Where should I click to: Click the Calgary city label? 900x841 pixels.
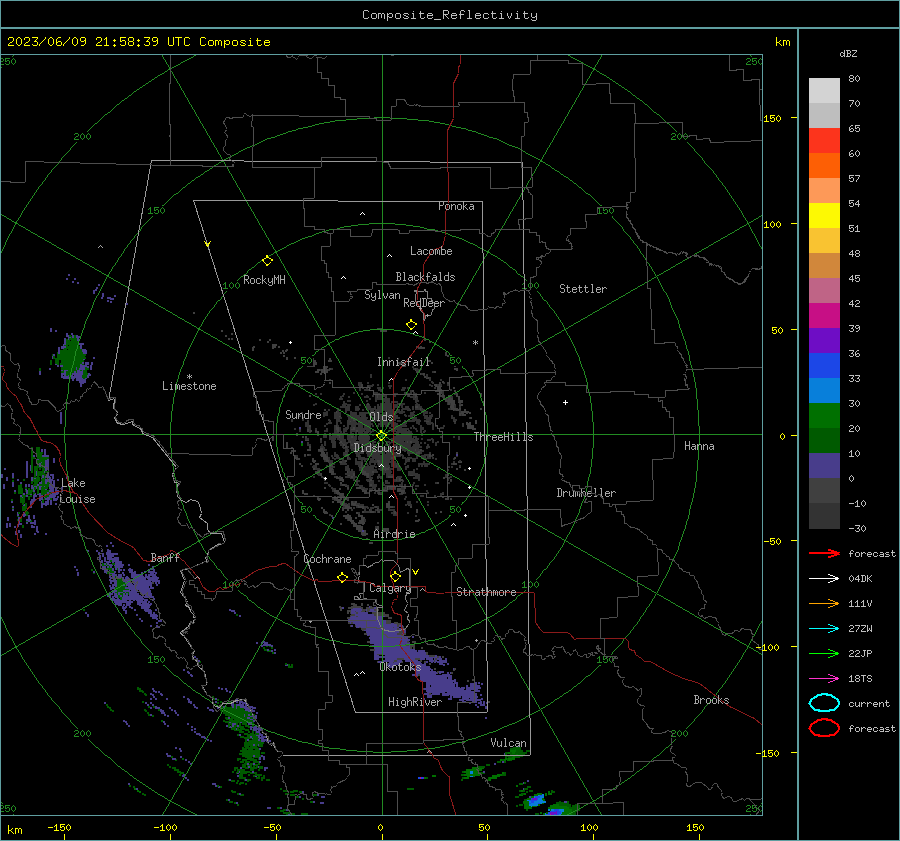(x=390, y=588)
